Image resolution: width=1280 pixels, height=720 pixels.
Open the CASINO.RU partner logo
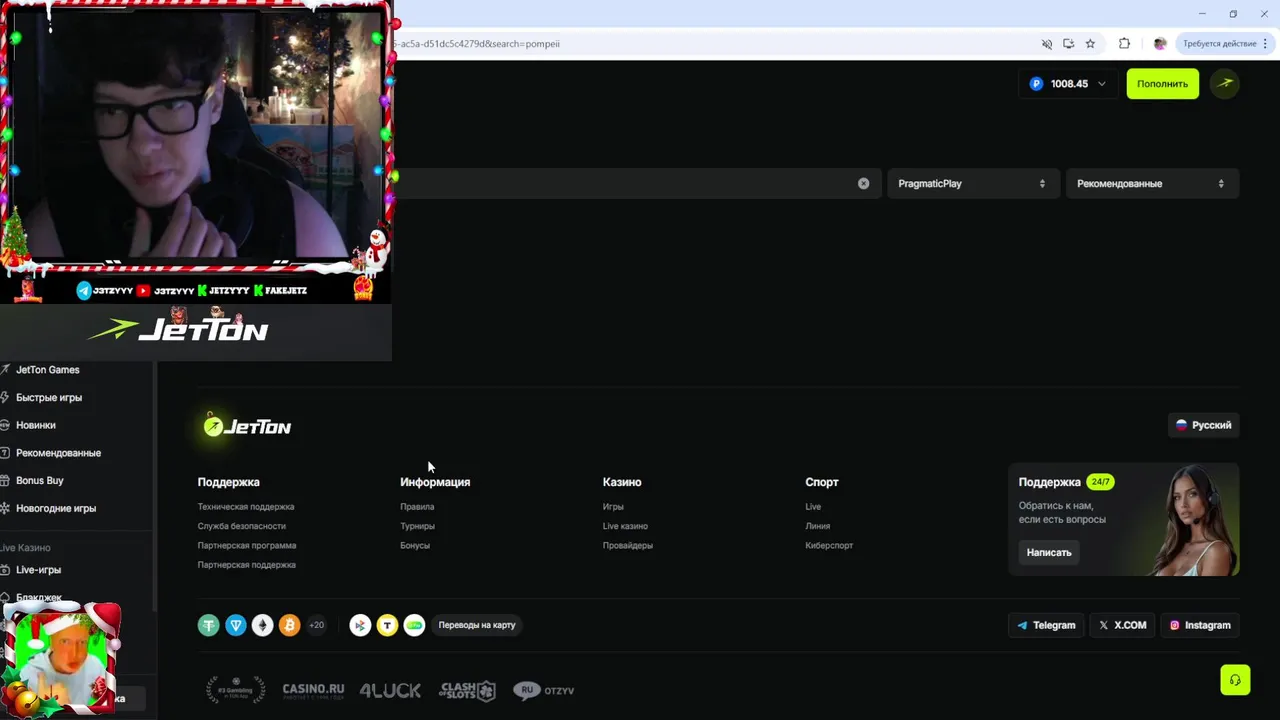click(x=313, y=690)
